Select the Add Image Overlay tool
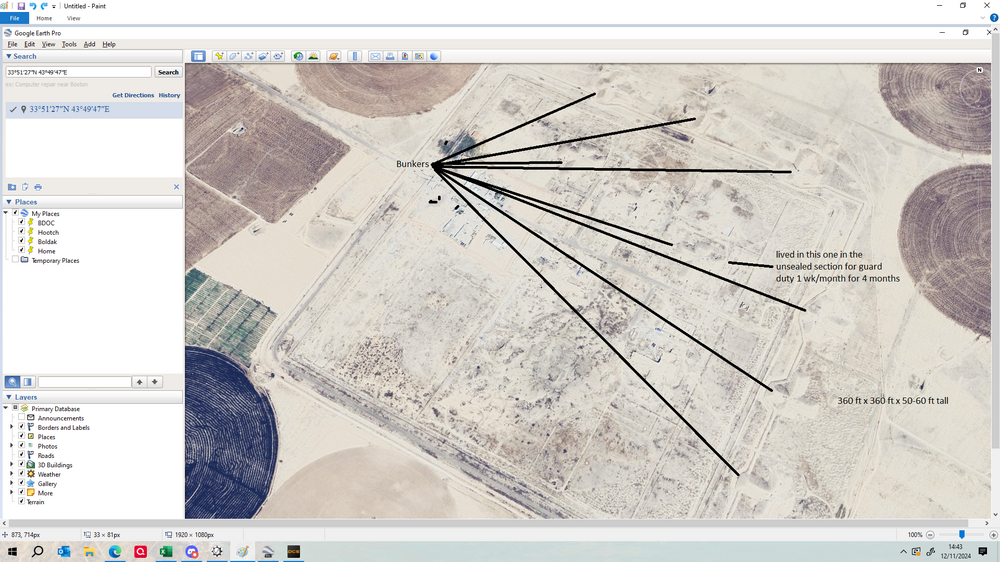This screenshot has height=562, width=1000. 263,56
